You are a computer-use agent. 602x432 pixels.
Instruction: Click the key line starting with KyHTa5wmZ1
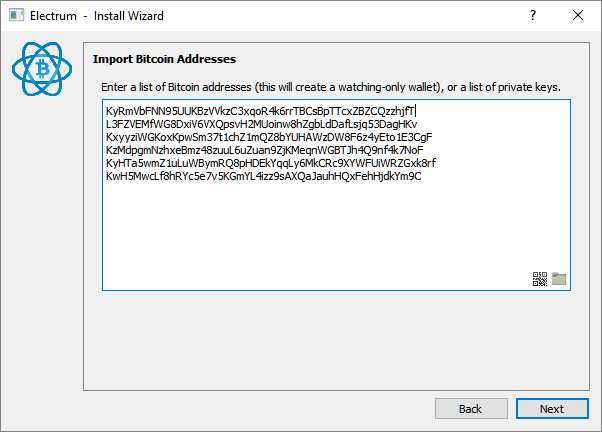click(x=271, y=163)
